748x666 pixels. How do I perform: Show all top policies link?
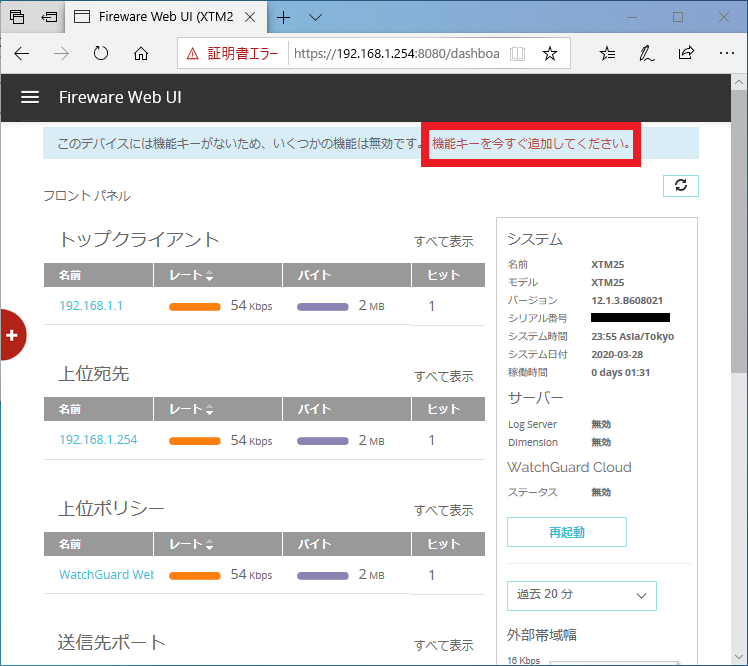(x=444, y=510)
